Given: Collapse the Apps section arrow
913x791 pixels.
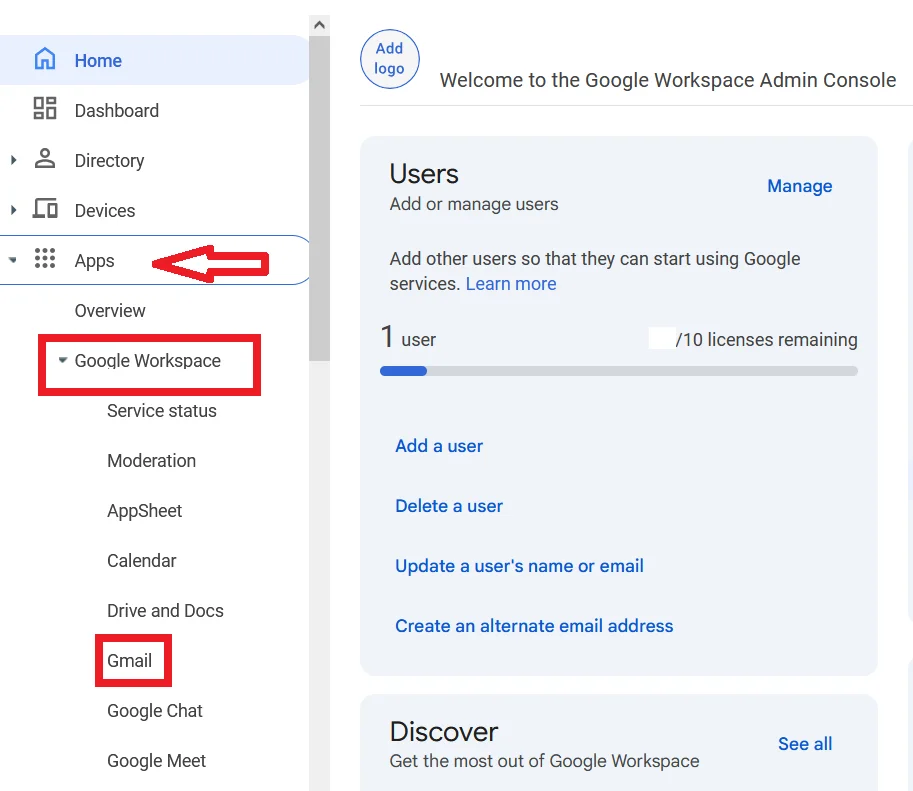Looking at the screenshot, I should click(13, 260).
